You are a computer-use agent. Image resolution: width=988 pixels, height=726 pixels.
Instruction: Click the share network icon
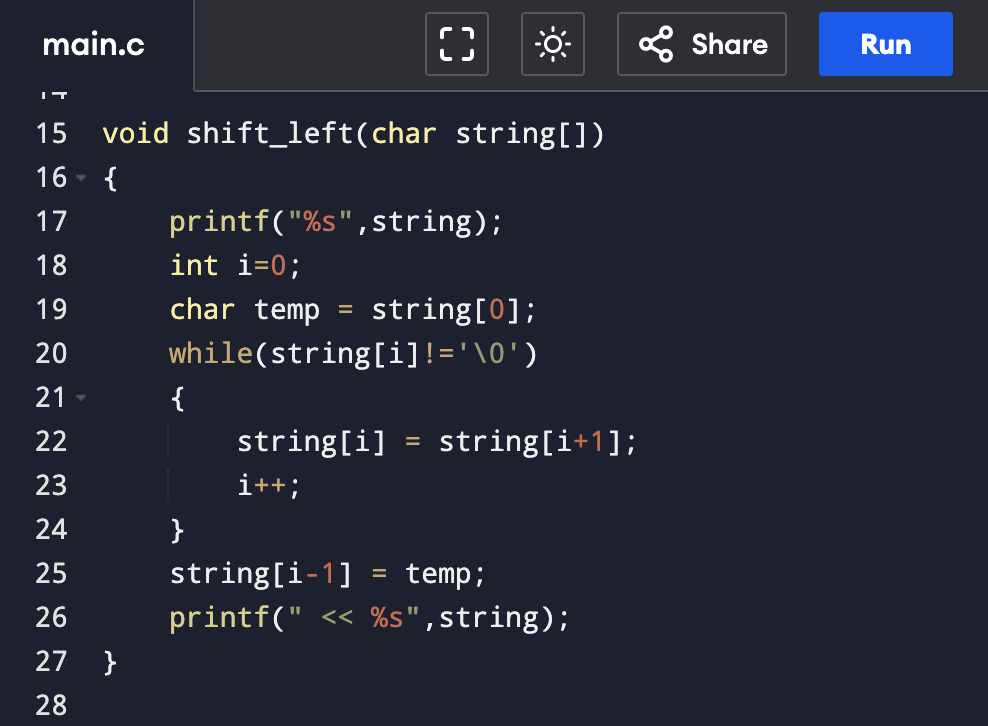pyautogui.click(x=656, y=44)
